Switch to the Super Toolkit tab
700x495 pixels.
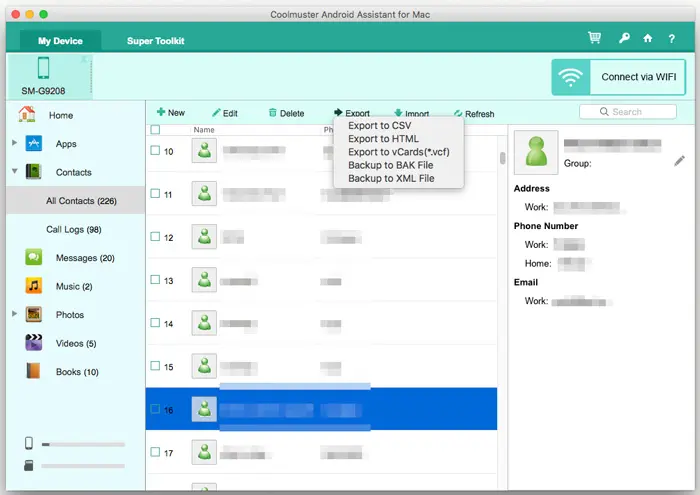(x=155, y=41)
